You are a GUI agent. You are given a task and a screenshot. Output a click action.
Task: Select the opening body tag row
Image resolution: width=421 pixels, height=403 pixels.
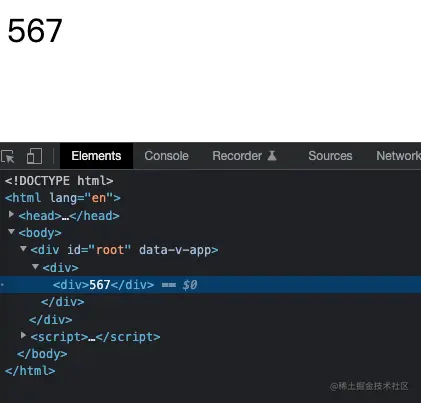(40, 233)
